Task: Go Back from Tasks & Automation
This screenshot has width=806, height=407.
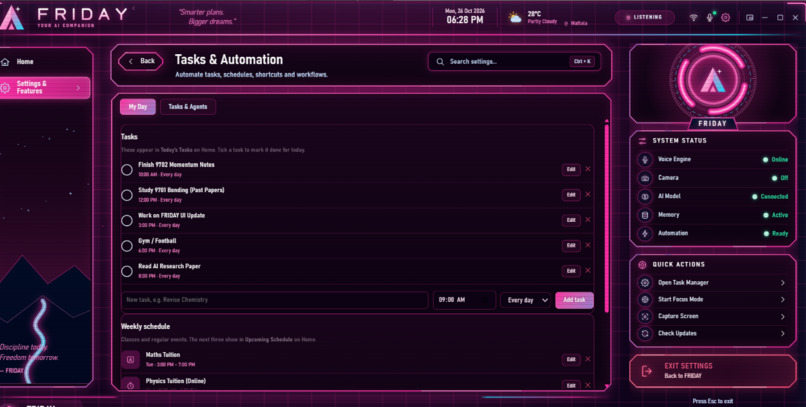Action: (141, 61)
